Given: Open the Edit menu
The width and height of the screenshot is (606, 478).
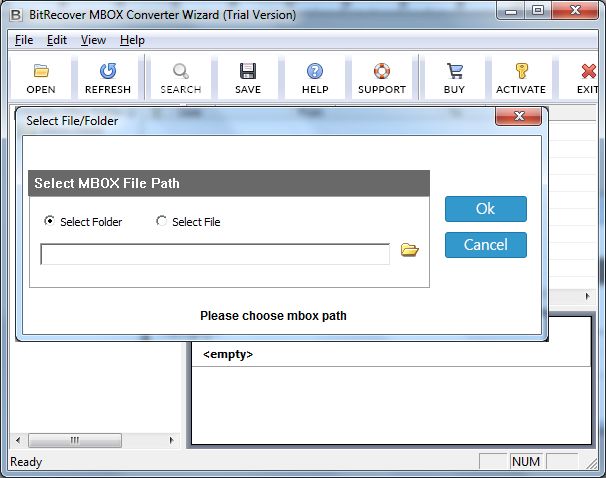Looking at the screenshot, I should 57,40.
